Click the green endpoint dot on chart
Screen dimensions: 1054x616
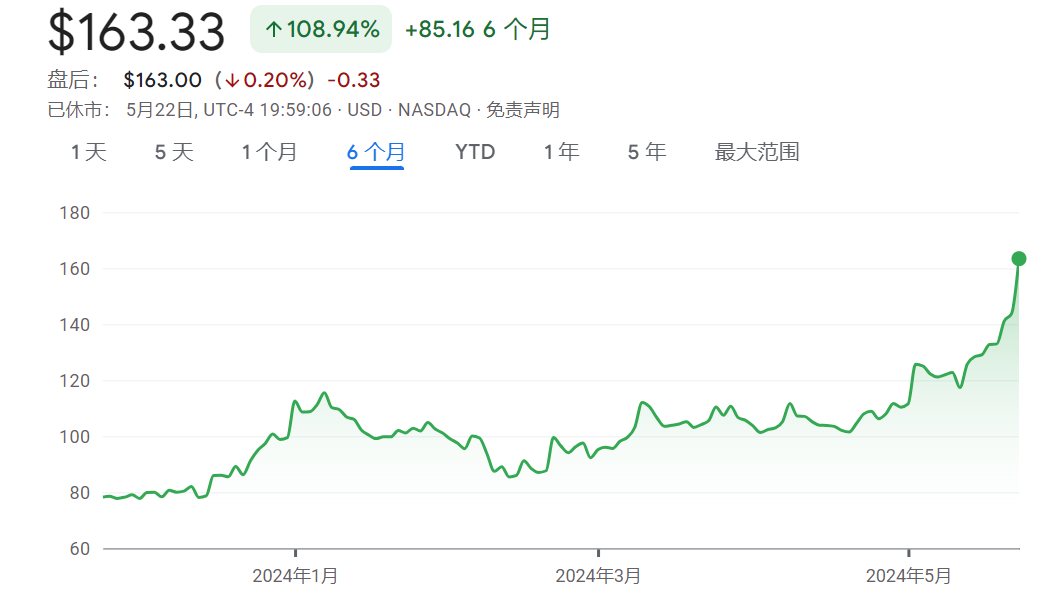point(1018,258)
